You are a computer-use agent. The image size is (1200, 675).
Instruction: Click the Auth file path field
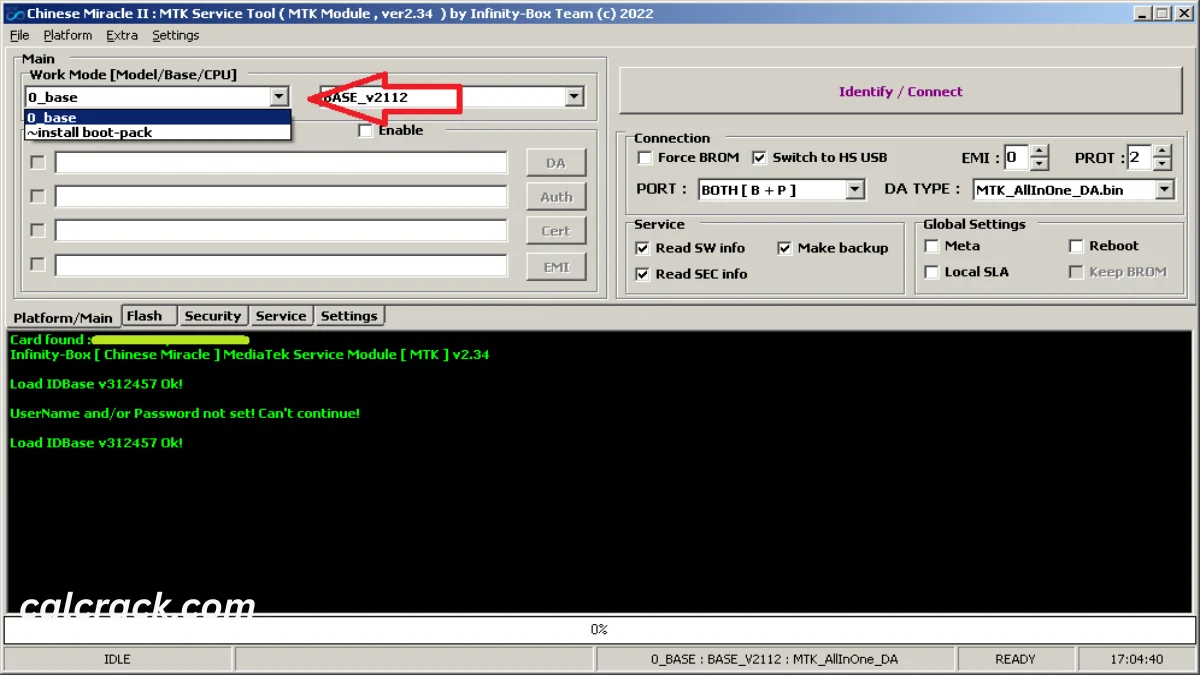coord(281,197)
